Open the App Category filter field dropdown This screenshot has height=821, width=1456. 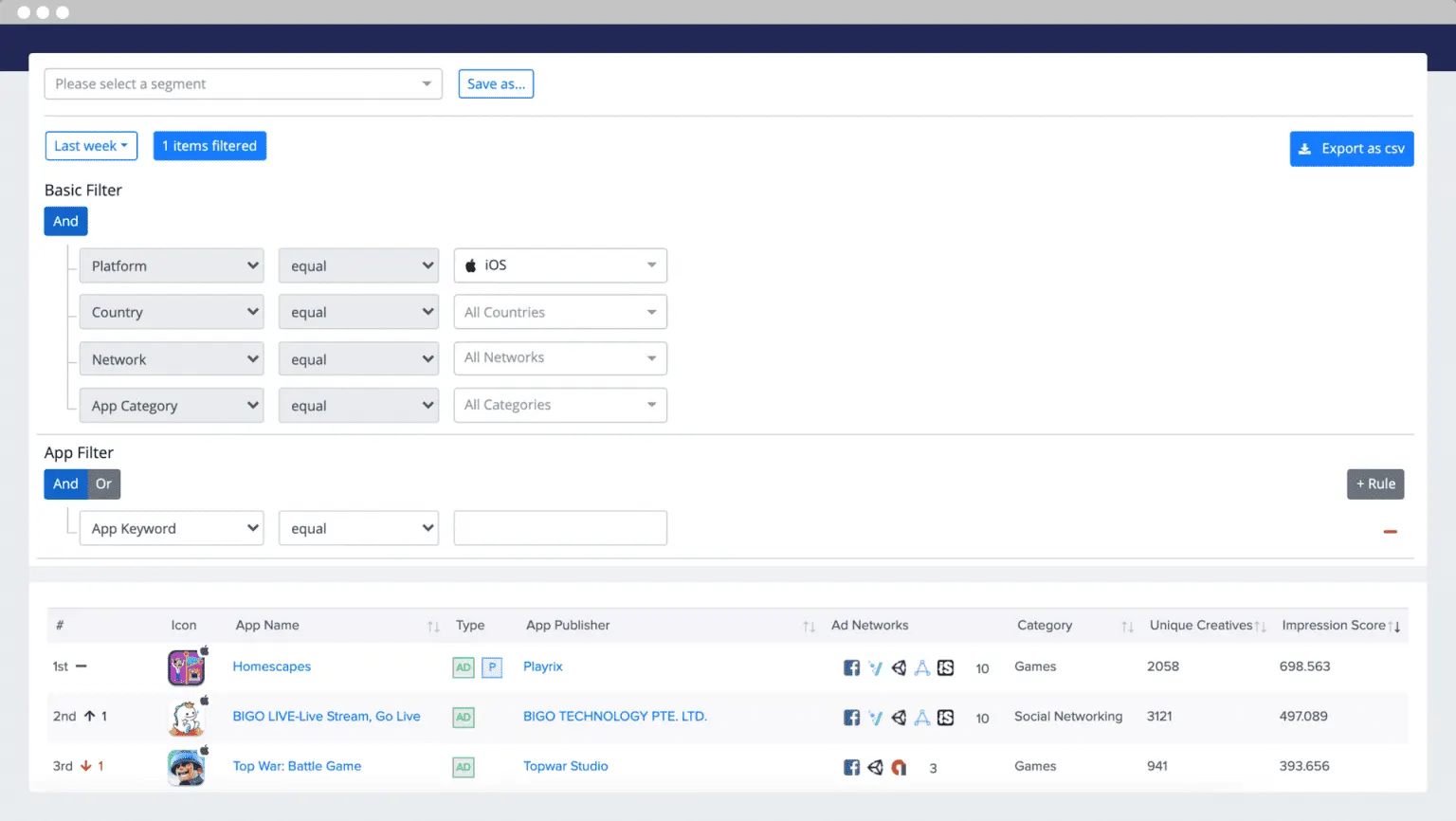point(172,406)
